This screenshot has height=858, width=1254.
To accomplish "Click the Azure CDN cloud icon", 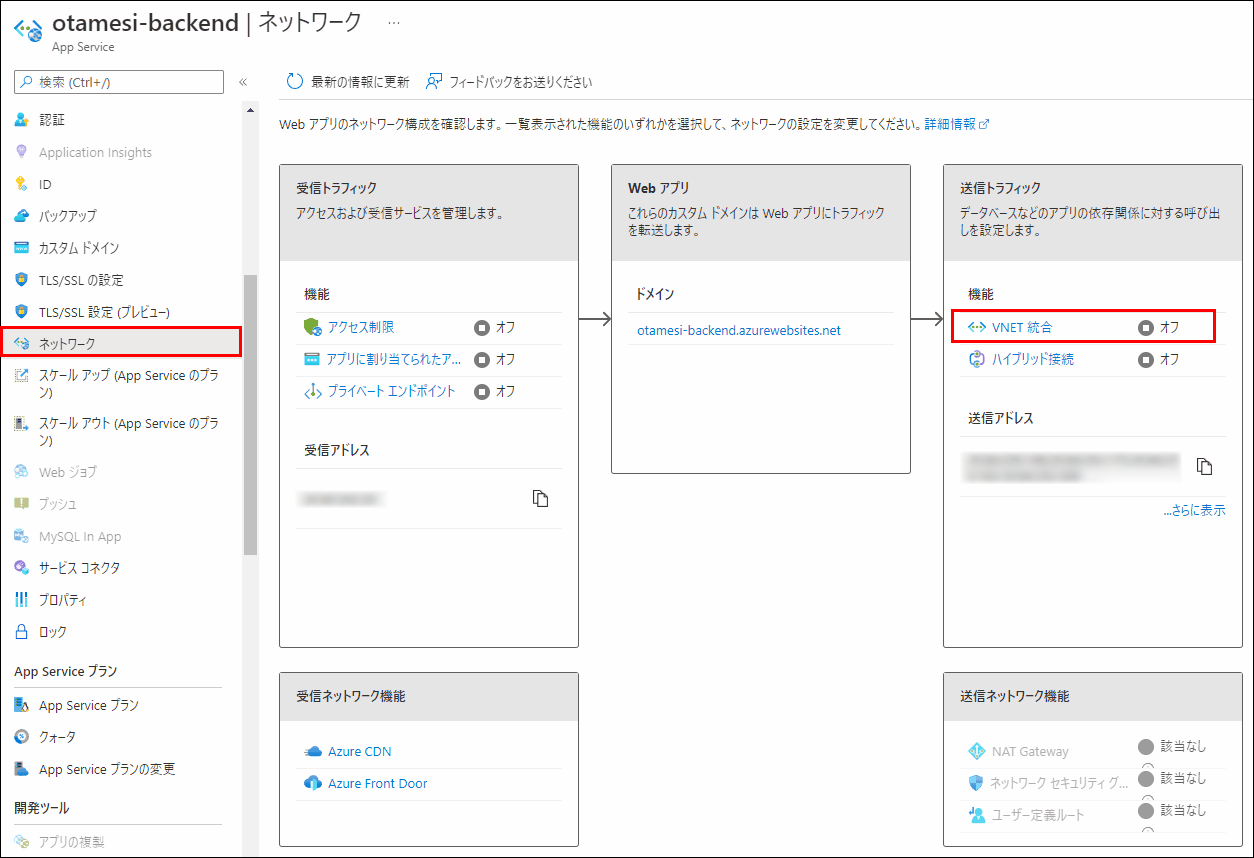I will (312, 752).
